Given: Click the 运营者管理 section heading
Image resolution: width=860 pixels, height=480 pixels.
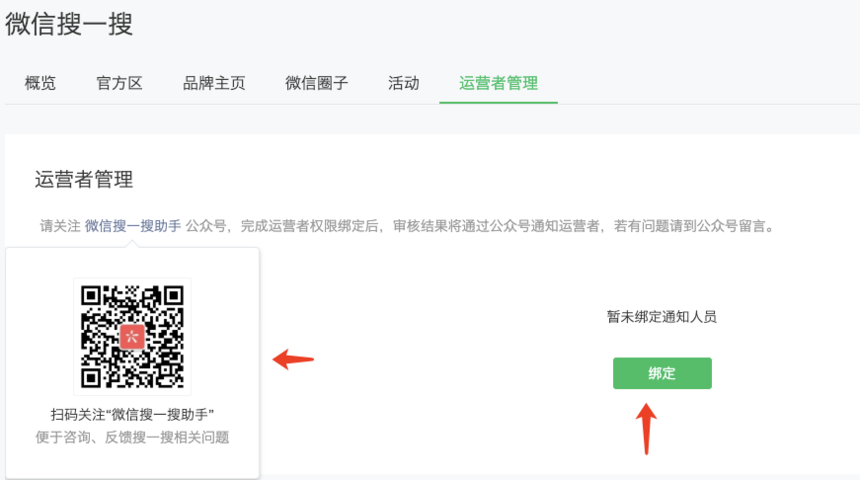Looking at the screenshot, I should click(x=84, y=179).
